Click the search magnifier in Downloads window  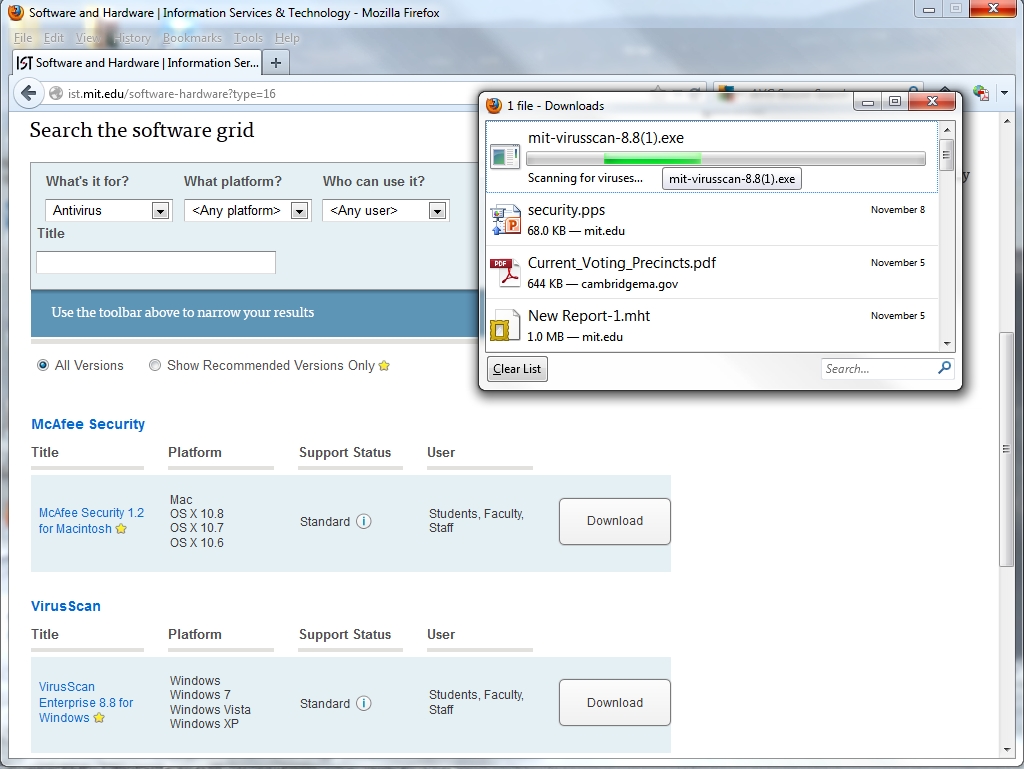pos(943,368)
